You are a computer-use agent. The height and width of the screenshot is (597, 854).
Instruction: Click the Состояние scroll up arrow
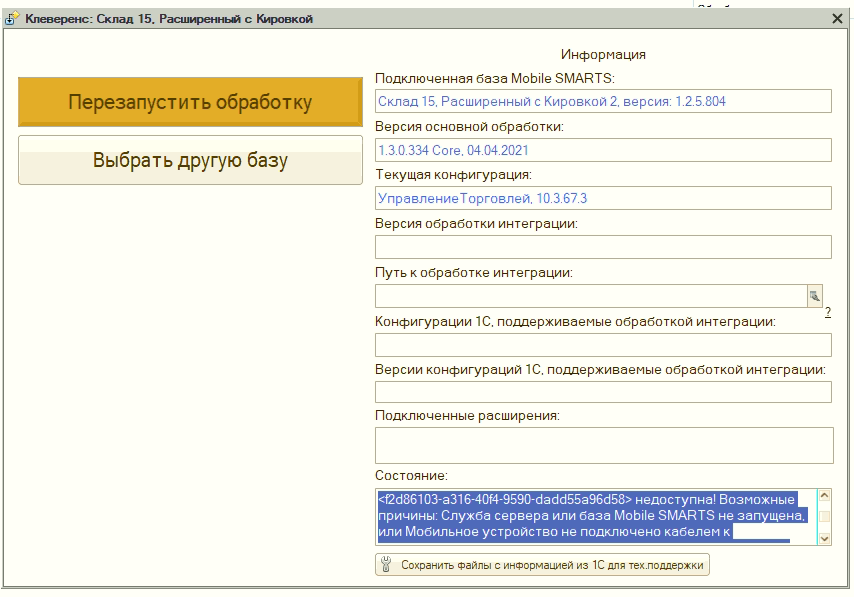tap(825, 495)
